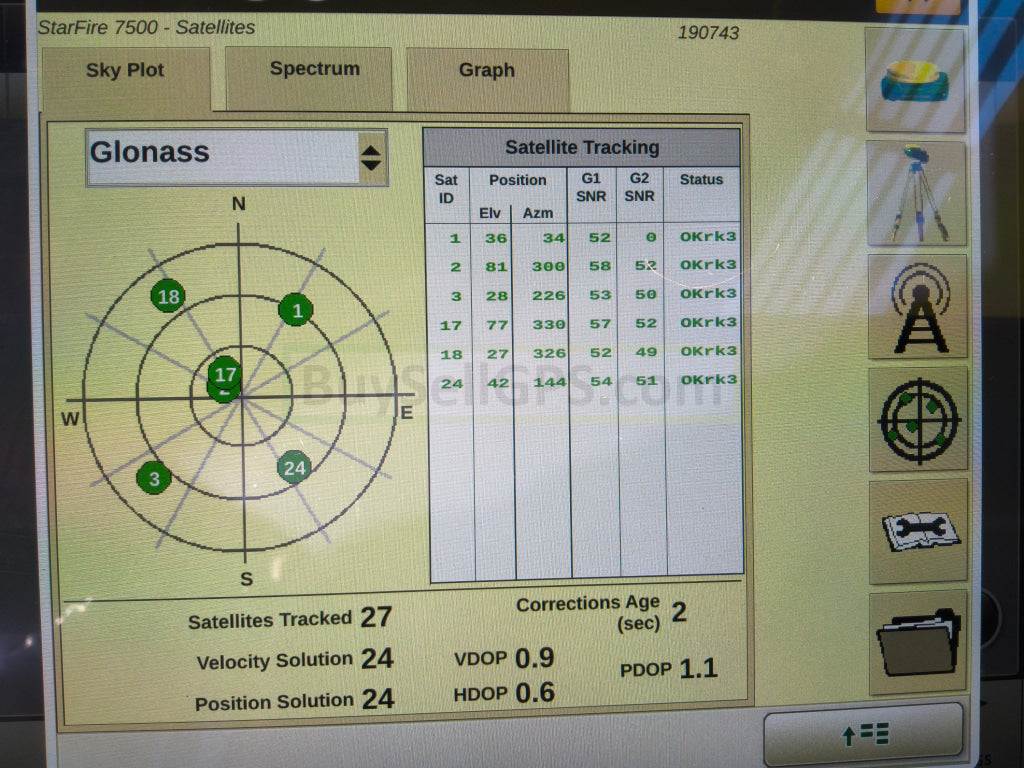Switch to the Spectrum tab
The image size is (1024, 768).
[x=314, y=70]
